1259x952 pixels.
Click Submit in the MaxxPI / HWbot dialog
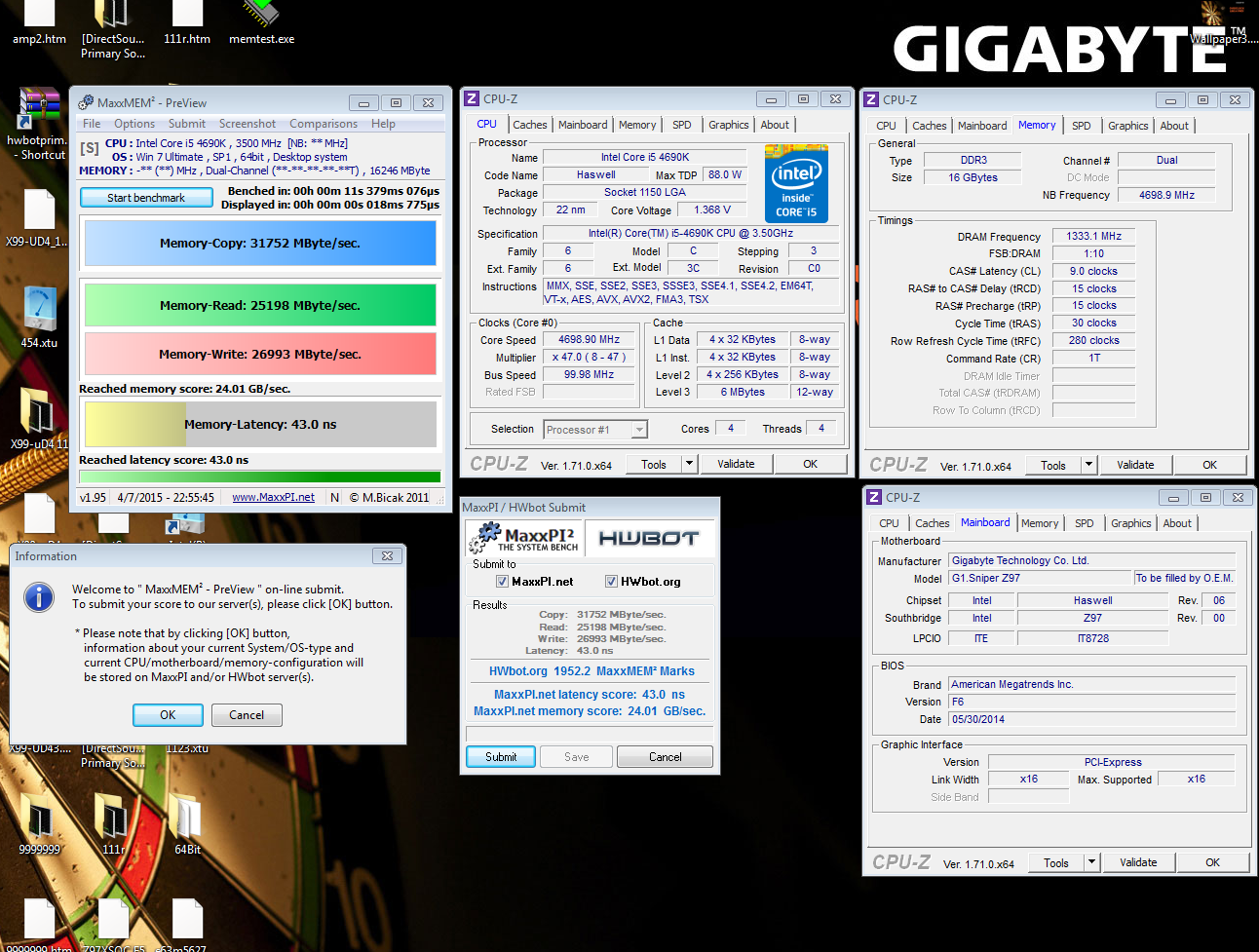(501, 757)
